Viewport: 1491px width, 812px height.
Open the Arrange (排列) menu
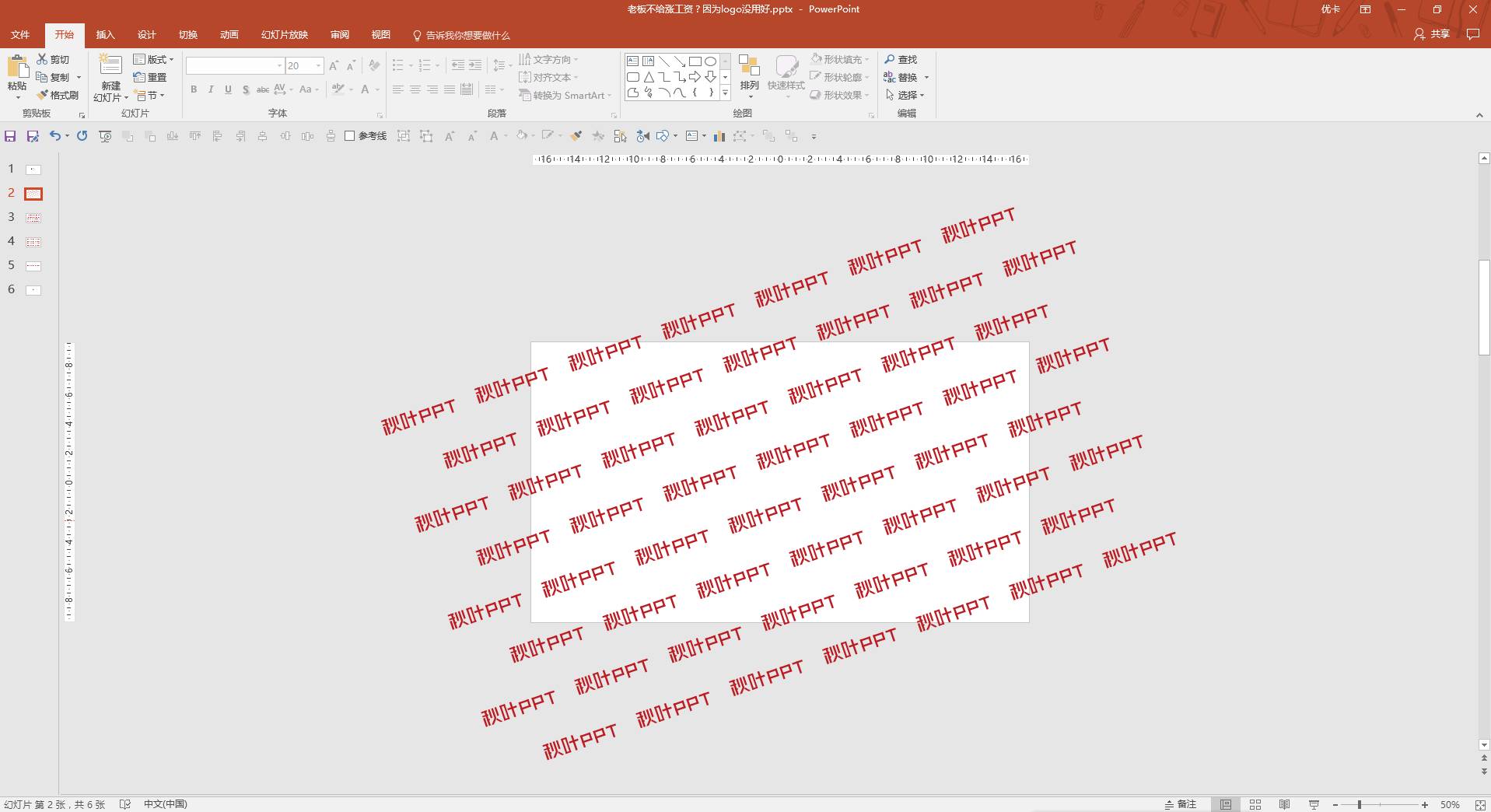(x=749, y=75)
